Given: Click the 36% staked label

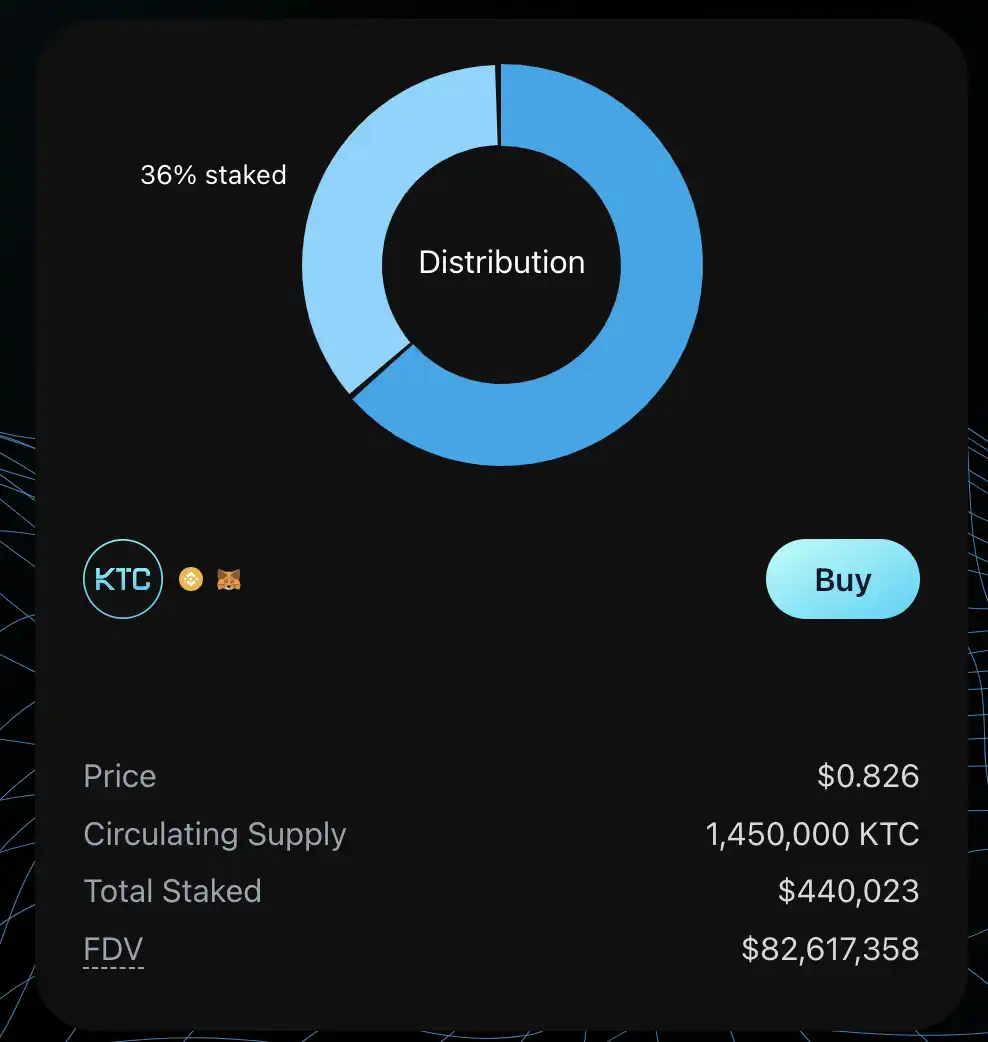Looking at the screenshot, I should click(x=213, y=175).
